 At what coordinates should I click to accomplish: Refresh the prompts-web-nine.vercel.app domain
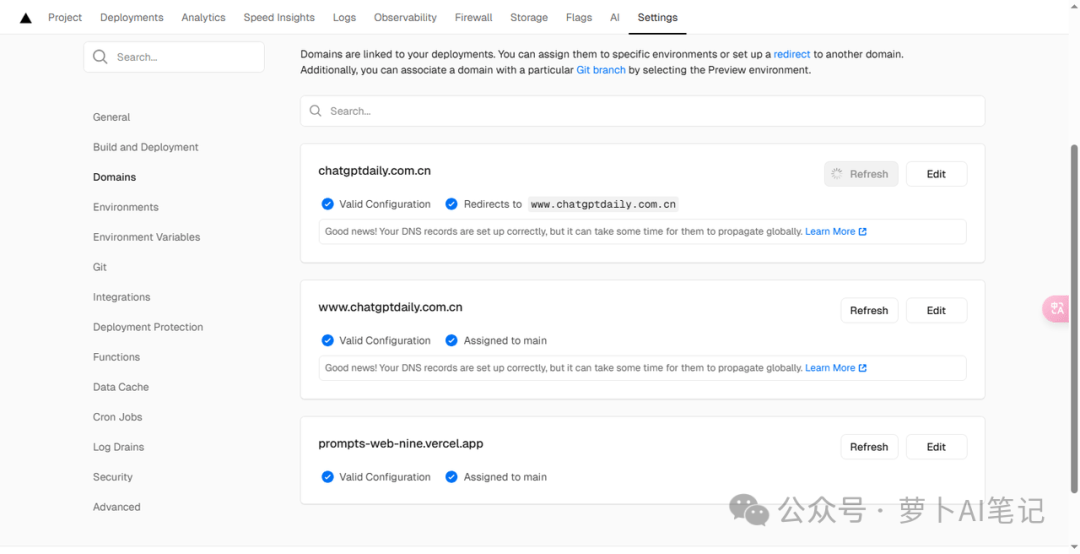point(869,447)
